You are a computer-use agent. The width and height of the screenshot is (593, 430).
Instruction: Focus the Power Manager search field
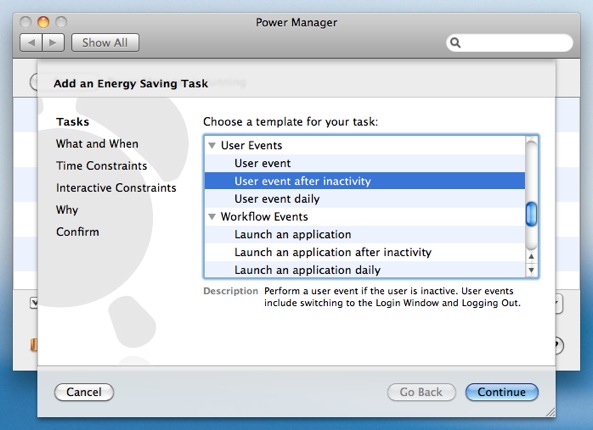click(509, 43)
